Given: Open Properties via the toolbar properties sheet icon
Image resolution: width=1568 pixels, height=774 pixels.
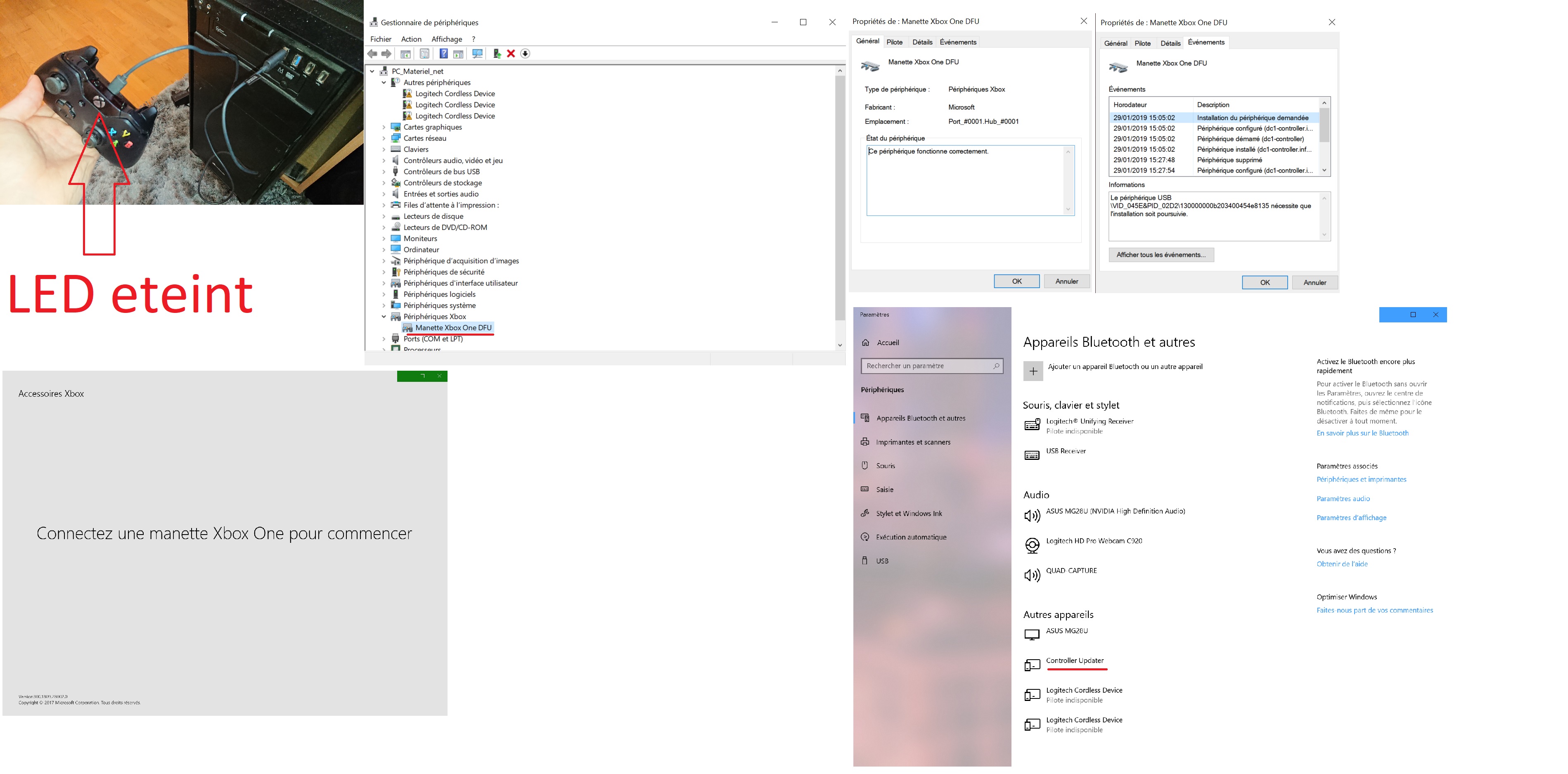Looking at the screenshot, I should pyautogui.click(x=424, y=54).
